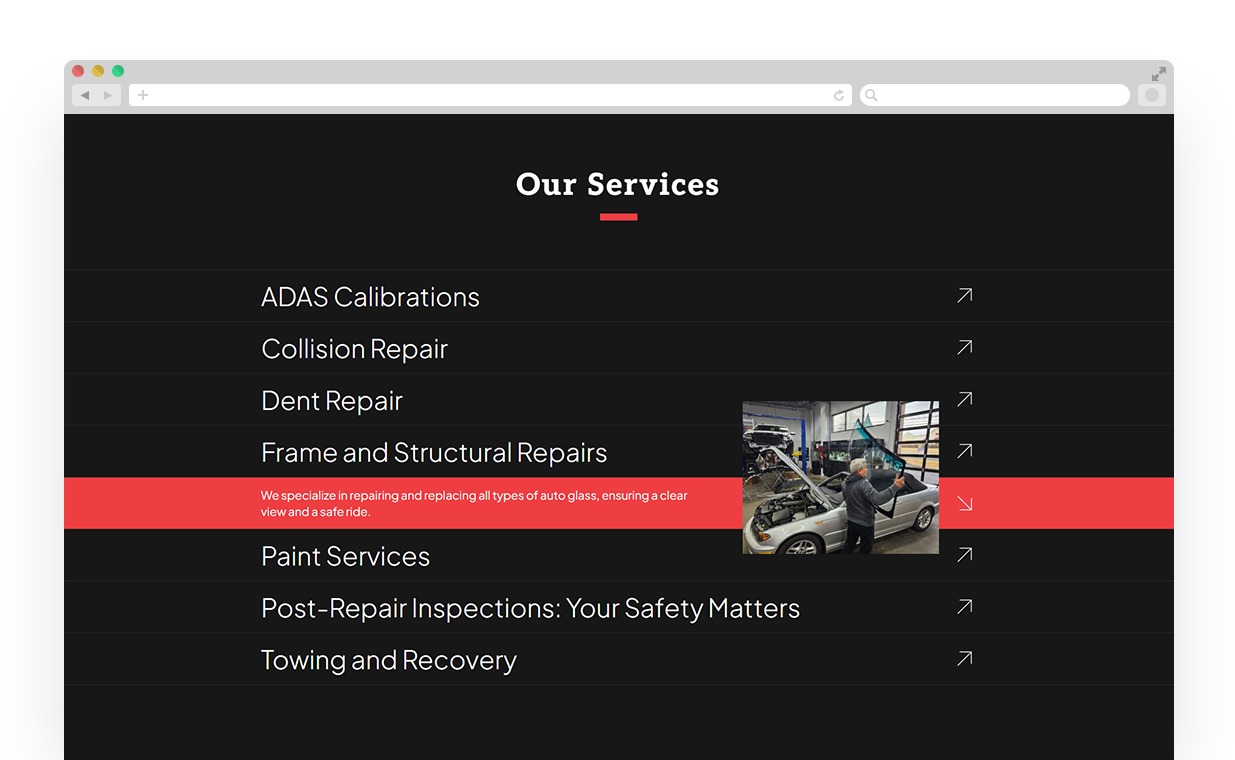The image size is (1235, 760).
Task: Click the arrow icon next to Paint Services
Action: [964, 555]
